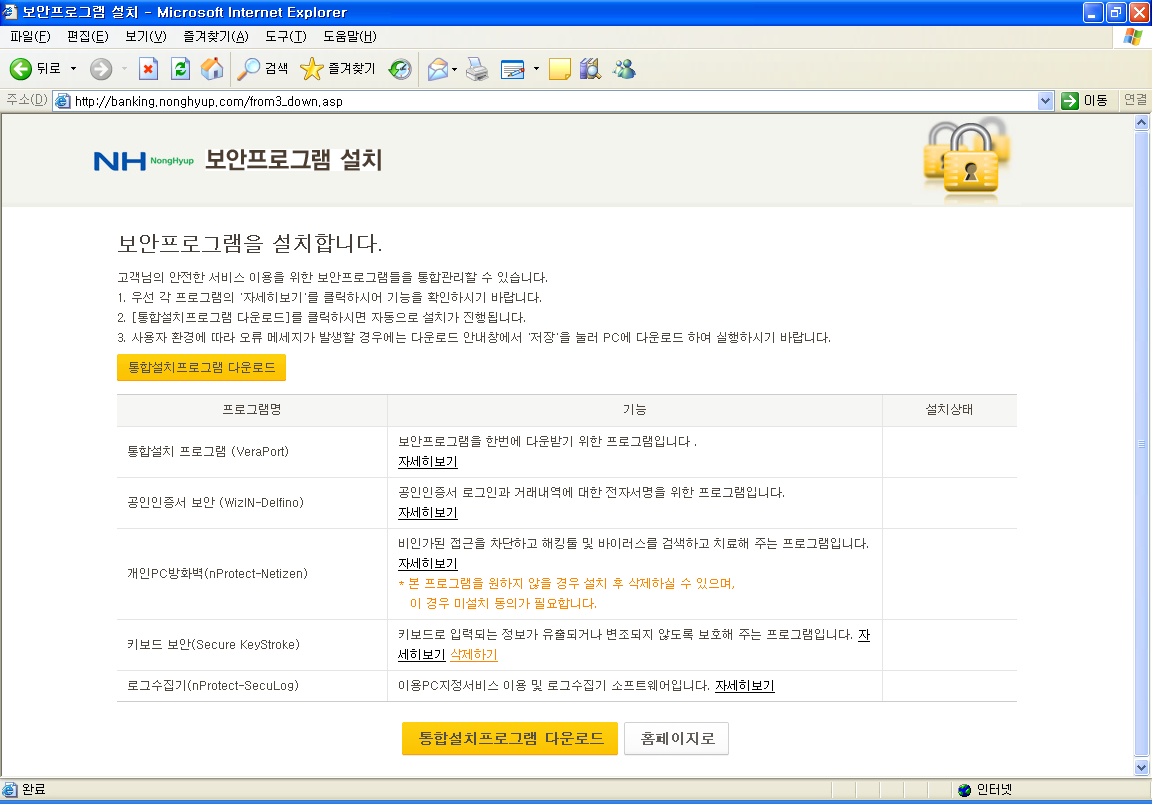
Task: Expand the mail button dropdown arrow
Action: 454,69
